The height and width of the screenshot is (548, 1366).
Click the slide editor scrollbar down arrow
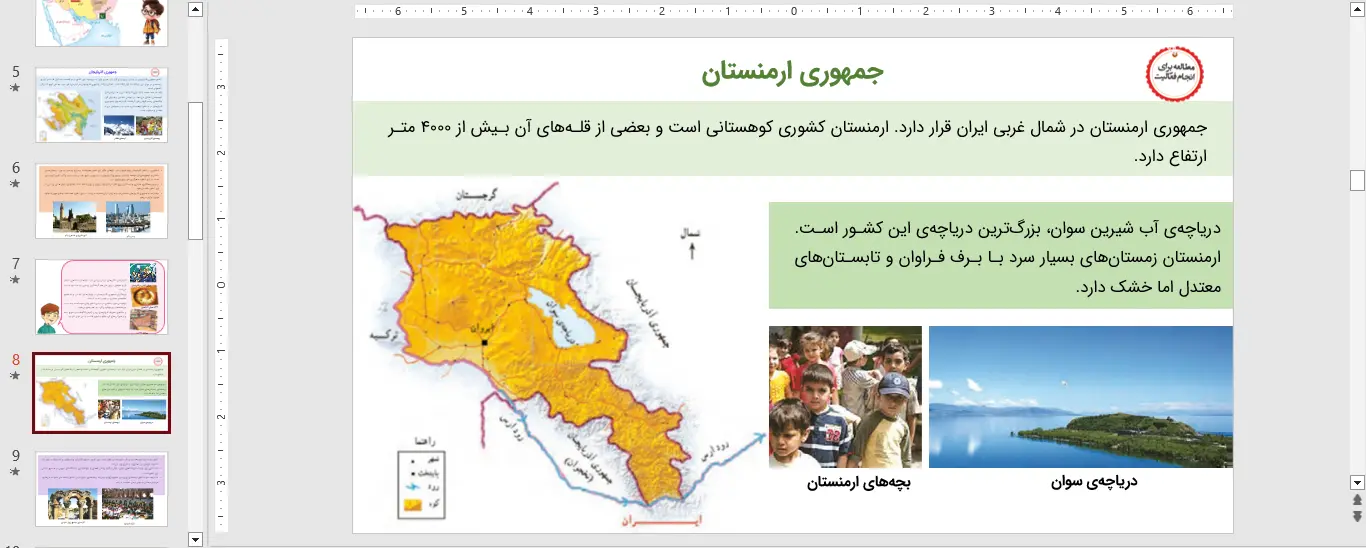[1357, 481]
